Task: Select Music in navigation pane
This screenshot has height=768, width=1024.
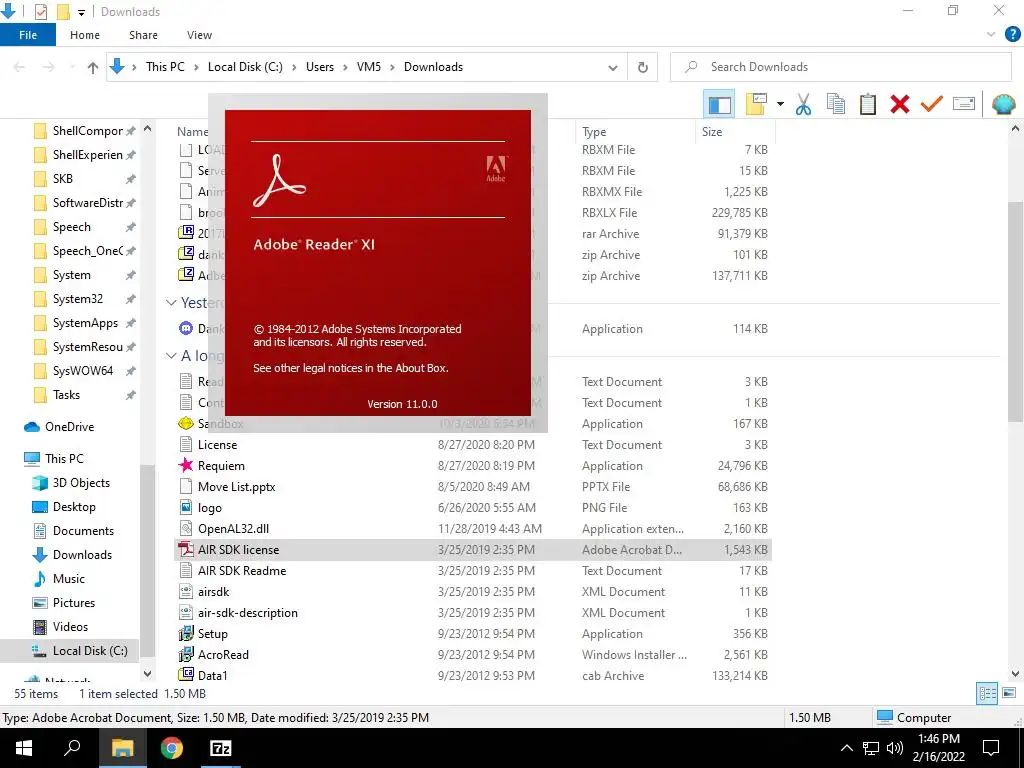Action: [69, 579]
